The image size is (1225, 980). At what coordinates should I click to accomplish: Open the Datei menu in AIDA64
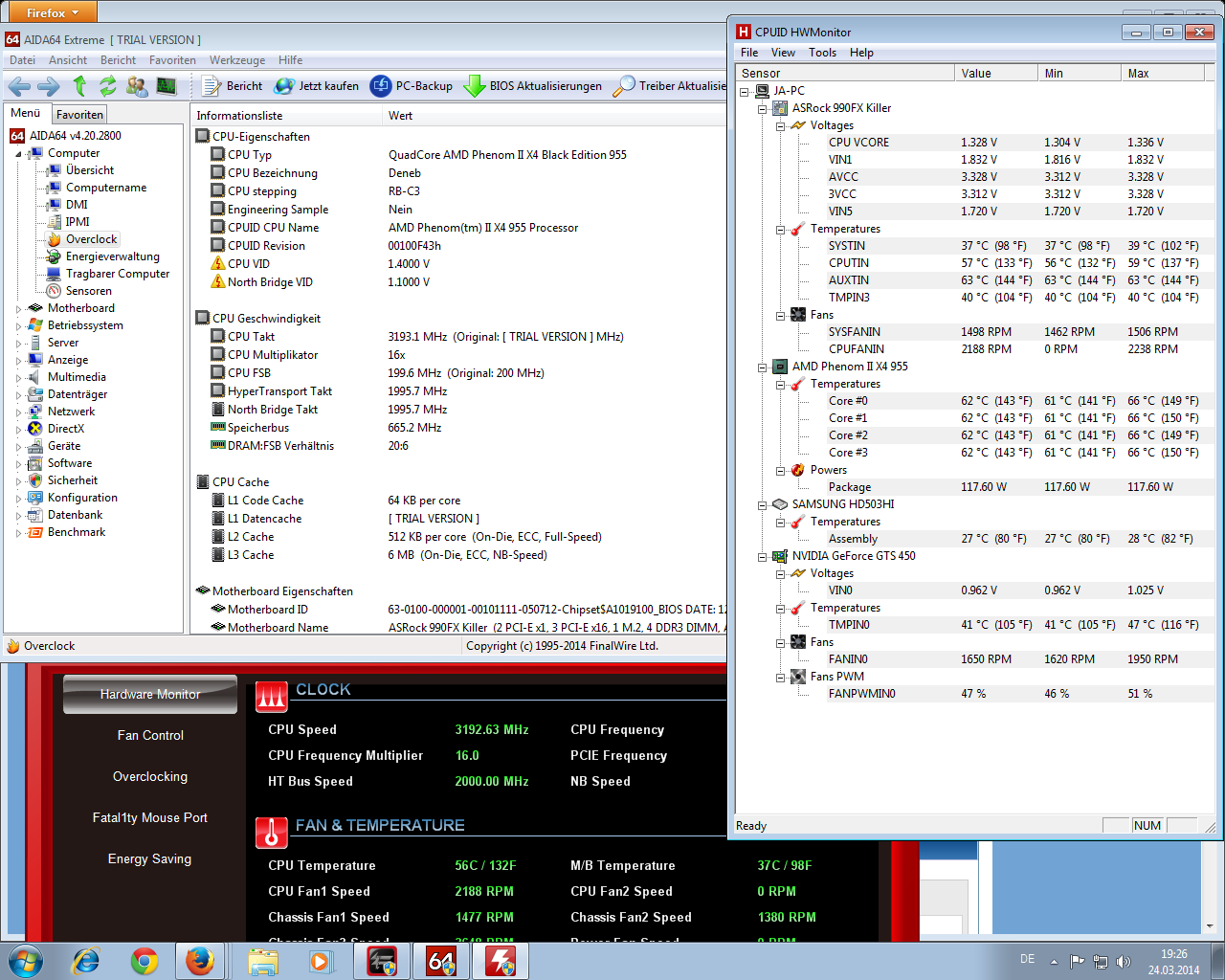tap(22, 60)
